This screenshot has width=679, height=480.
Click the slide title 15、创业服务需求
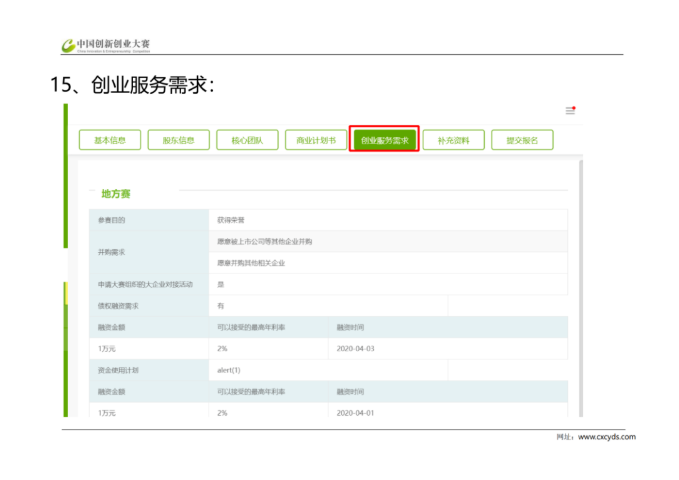[132, 84]
